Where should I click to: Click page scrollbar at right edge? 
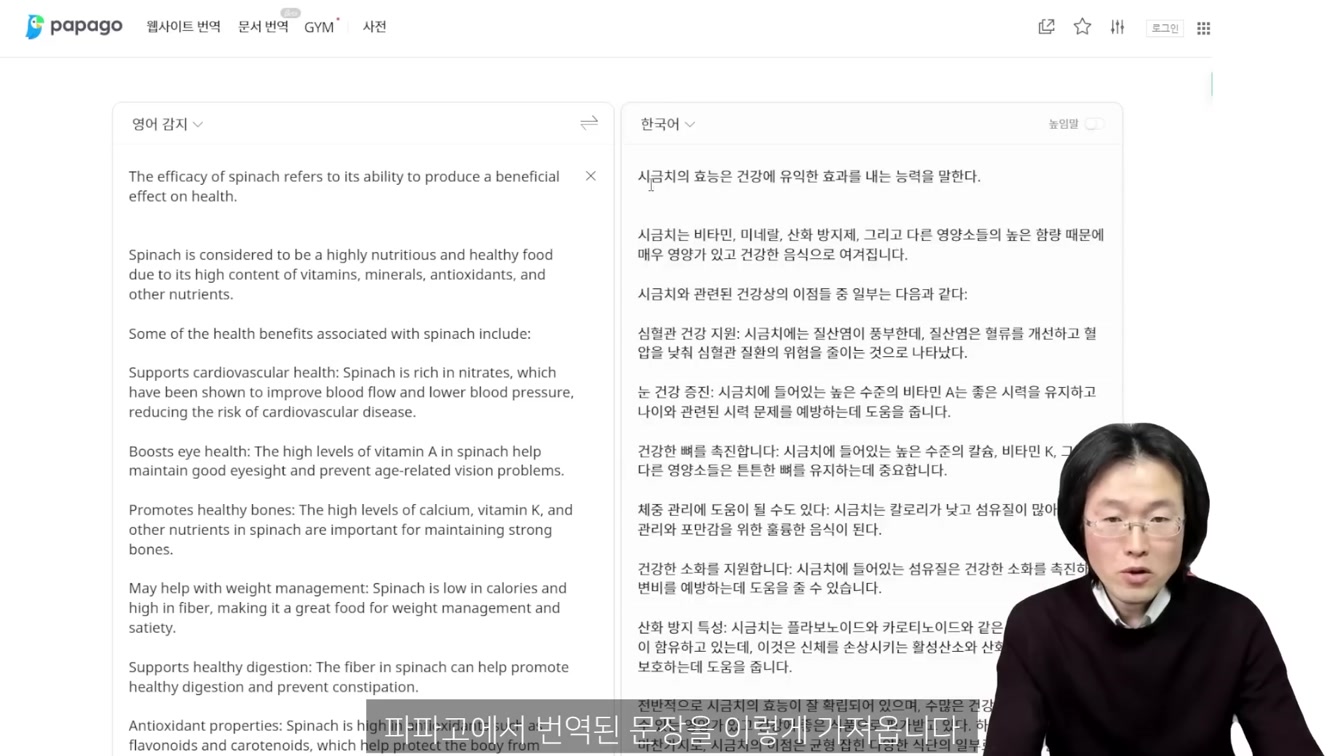[x=1212, y=85]
